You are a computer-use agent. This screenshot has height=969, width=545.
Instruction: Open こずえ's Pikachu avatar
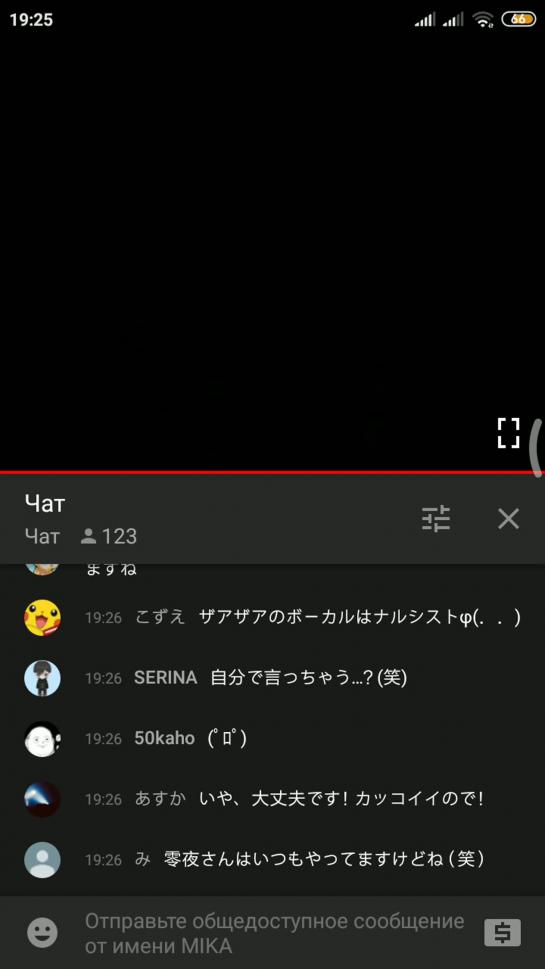click(x=42, y=617)
